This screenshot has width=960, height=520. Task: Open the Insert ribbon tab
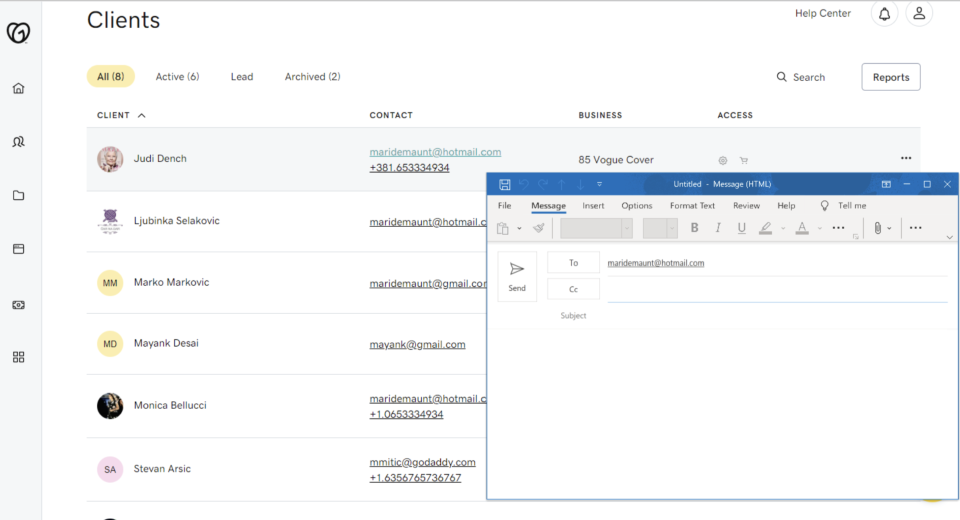[x=593, y=206]
